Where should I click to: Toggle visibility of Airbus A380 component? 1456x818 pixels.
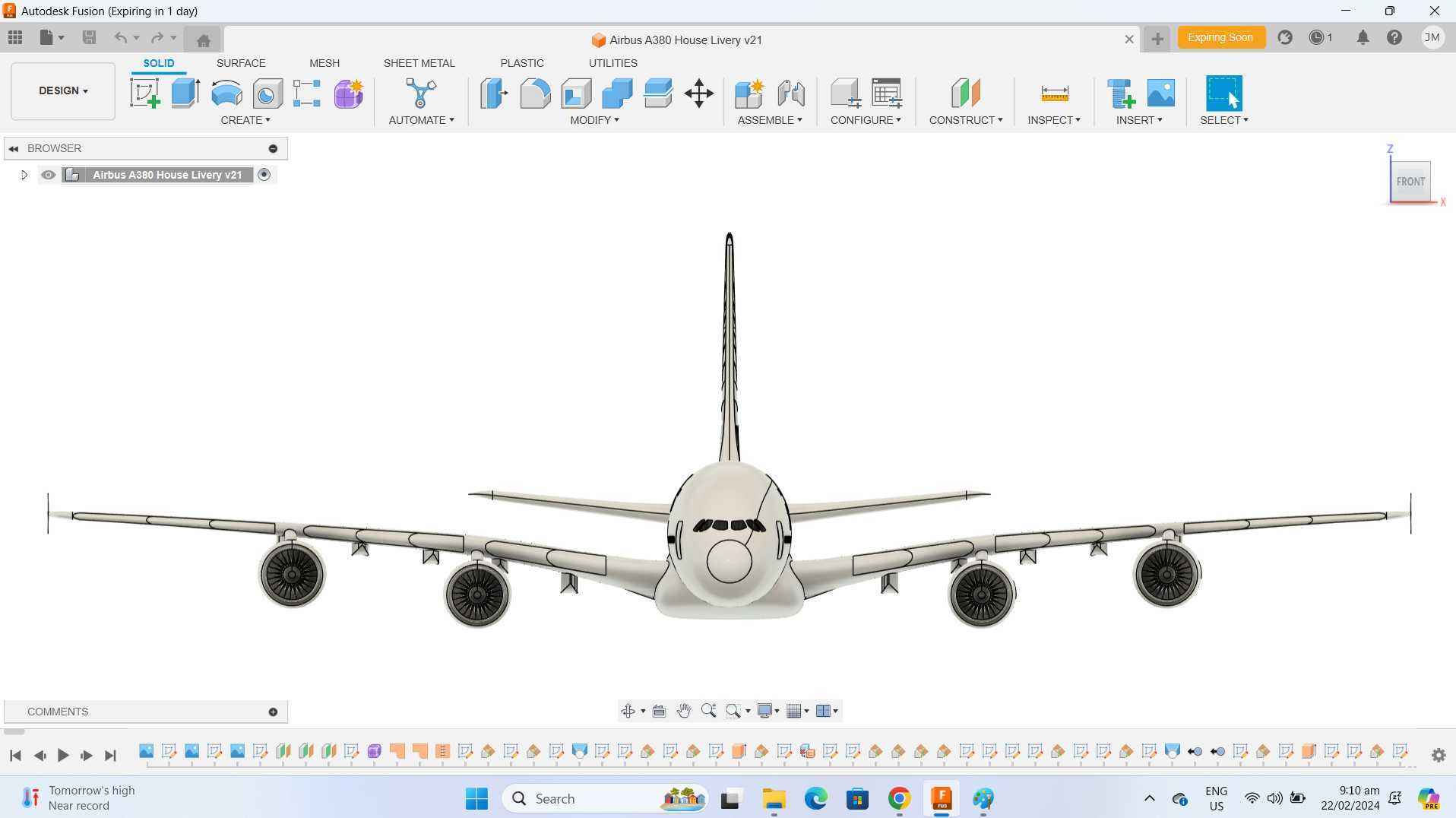pyautogui.click(x=48, y=175)
